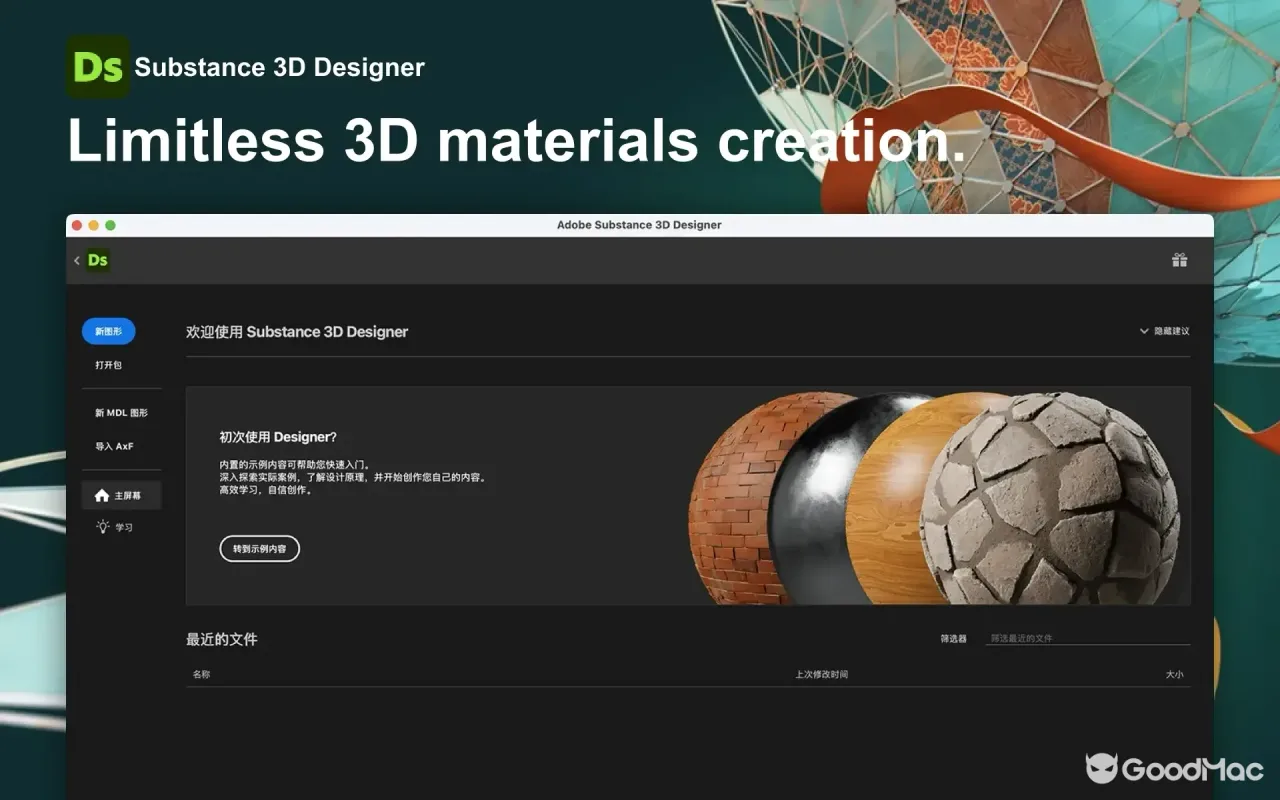Open a package via 打开包
This screenshot has height=800, width=1280.
pos(108,365)
